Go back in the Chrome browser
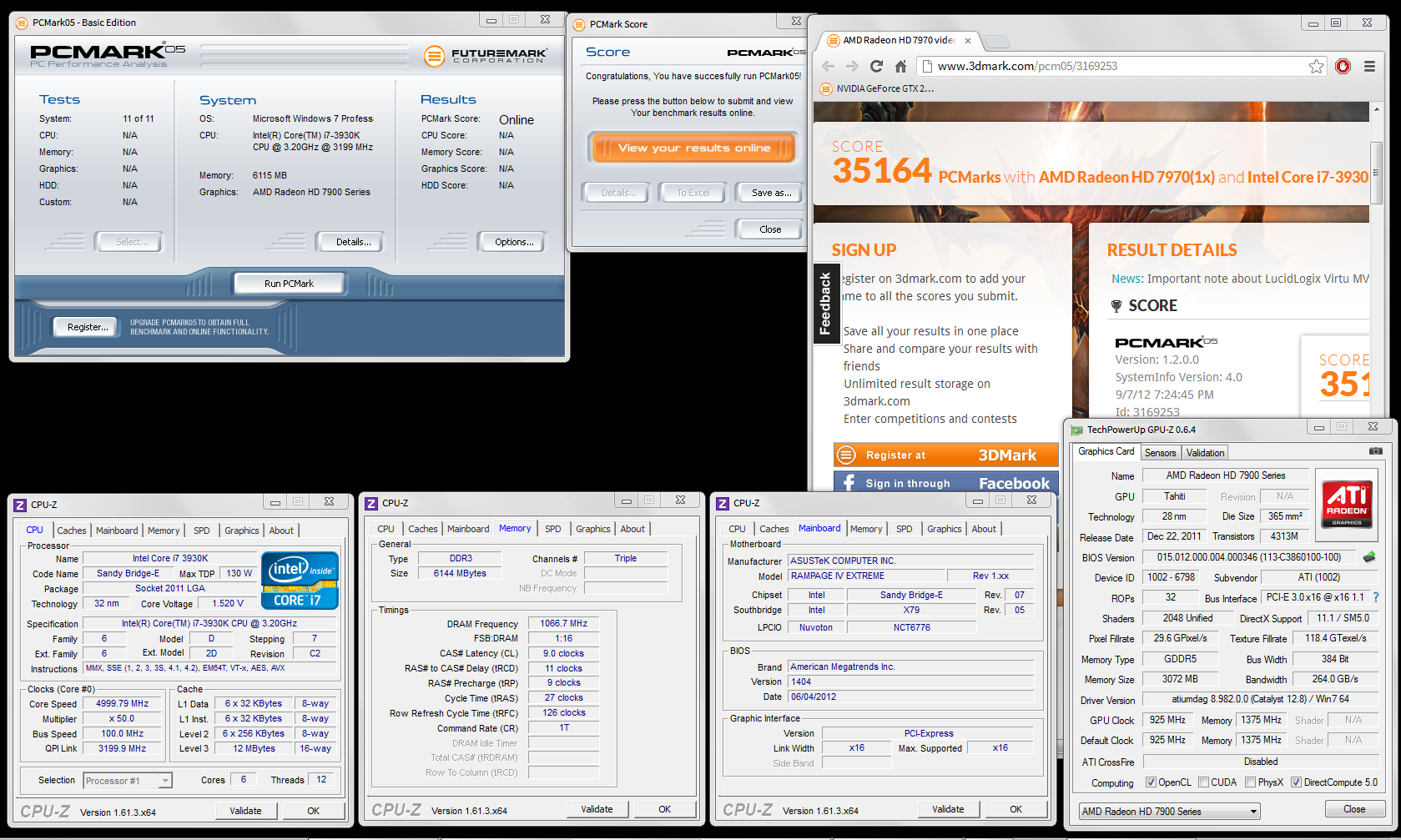Viewport: 1401px width, 840px height. 828,67
